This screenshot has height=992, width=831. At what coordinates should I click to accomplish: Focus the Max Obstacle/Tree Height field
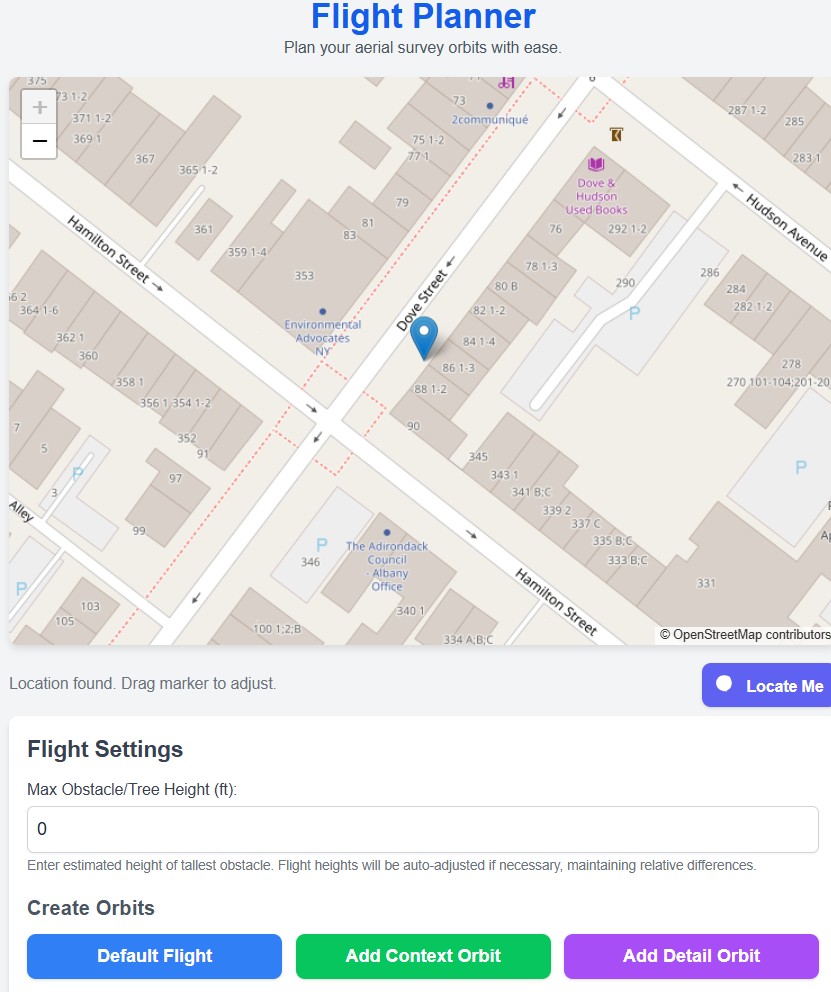click(x=422, y=829)
